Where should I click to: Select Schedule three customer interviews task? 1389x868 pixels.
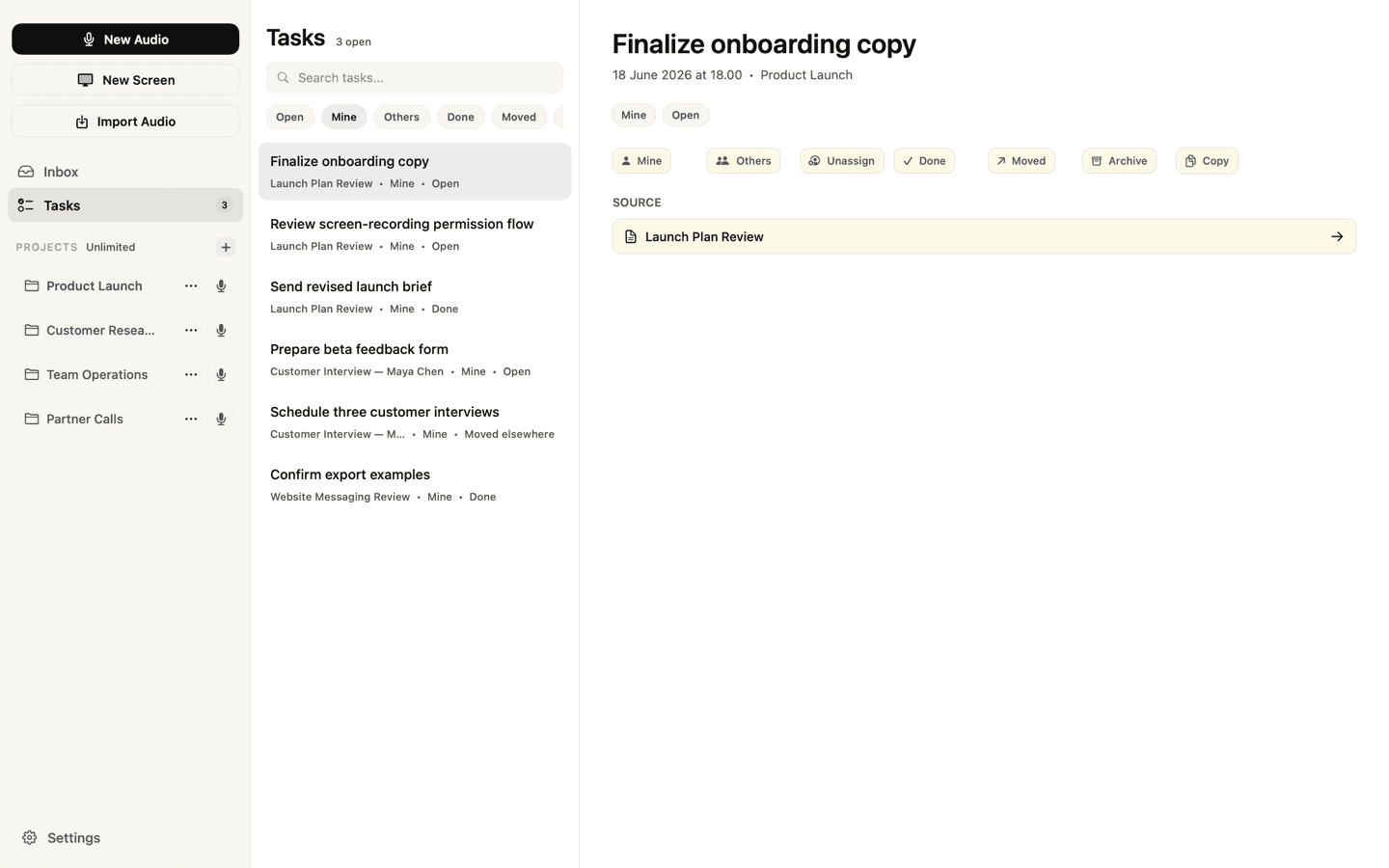point(415,422)
